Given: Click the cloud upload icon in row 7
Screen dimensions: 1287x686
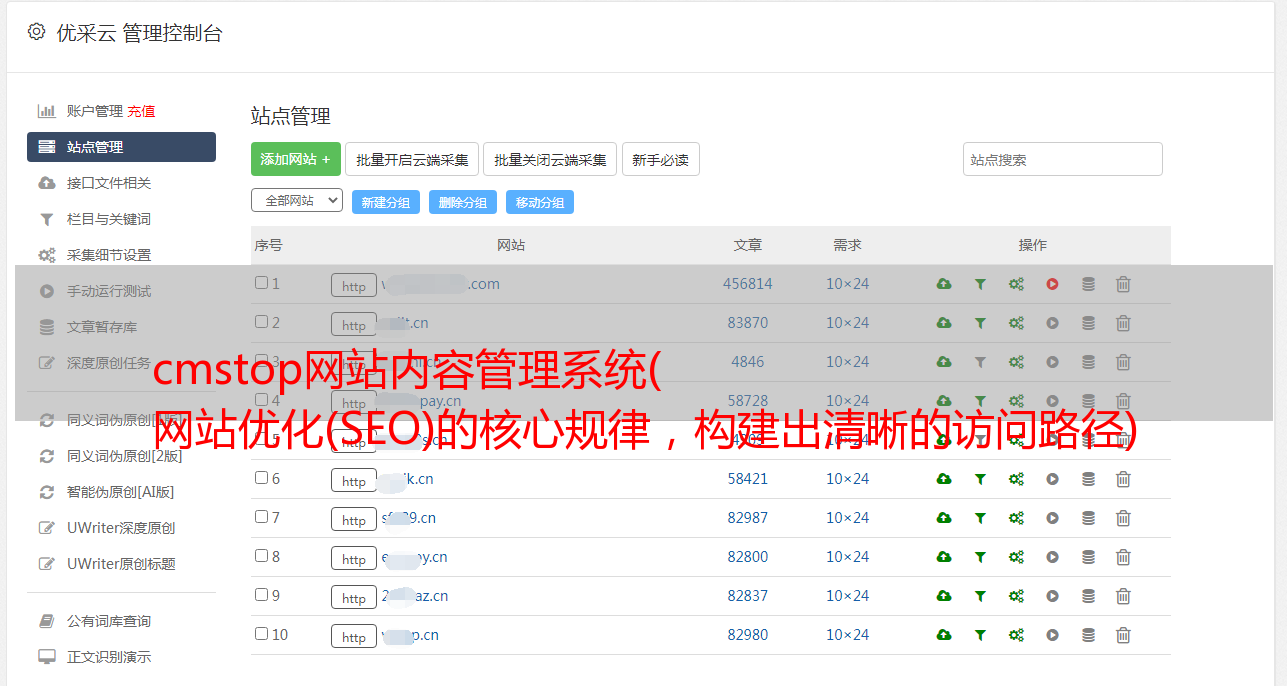Looking at the screenshot, I should (x=943, y=518).
